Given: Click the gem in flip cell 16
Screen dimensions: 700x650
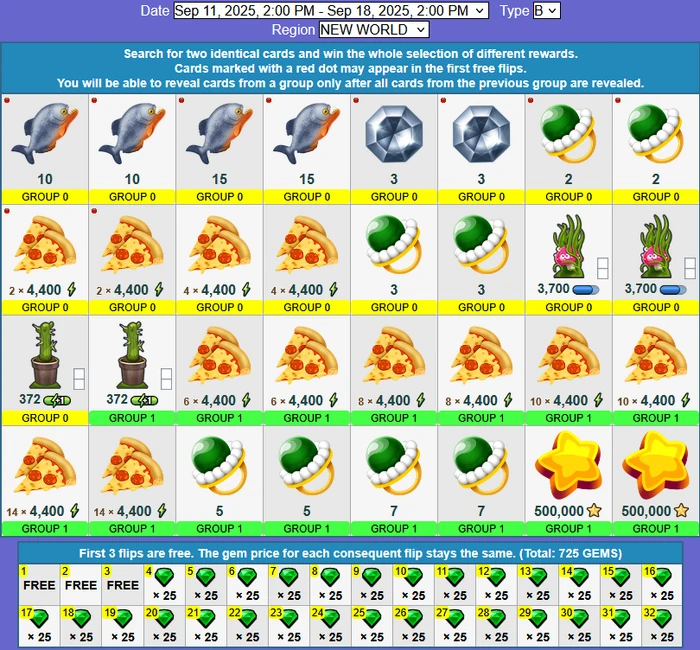Looking at the screenshot, I should pyautogui.click(x=663, y=578).
